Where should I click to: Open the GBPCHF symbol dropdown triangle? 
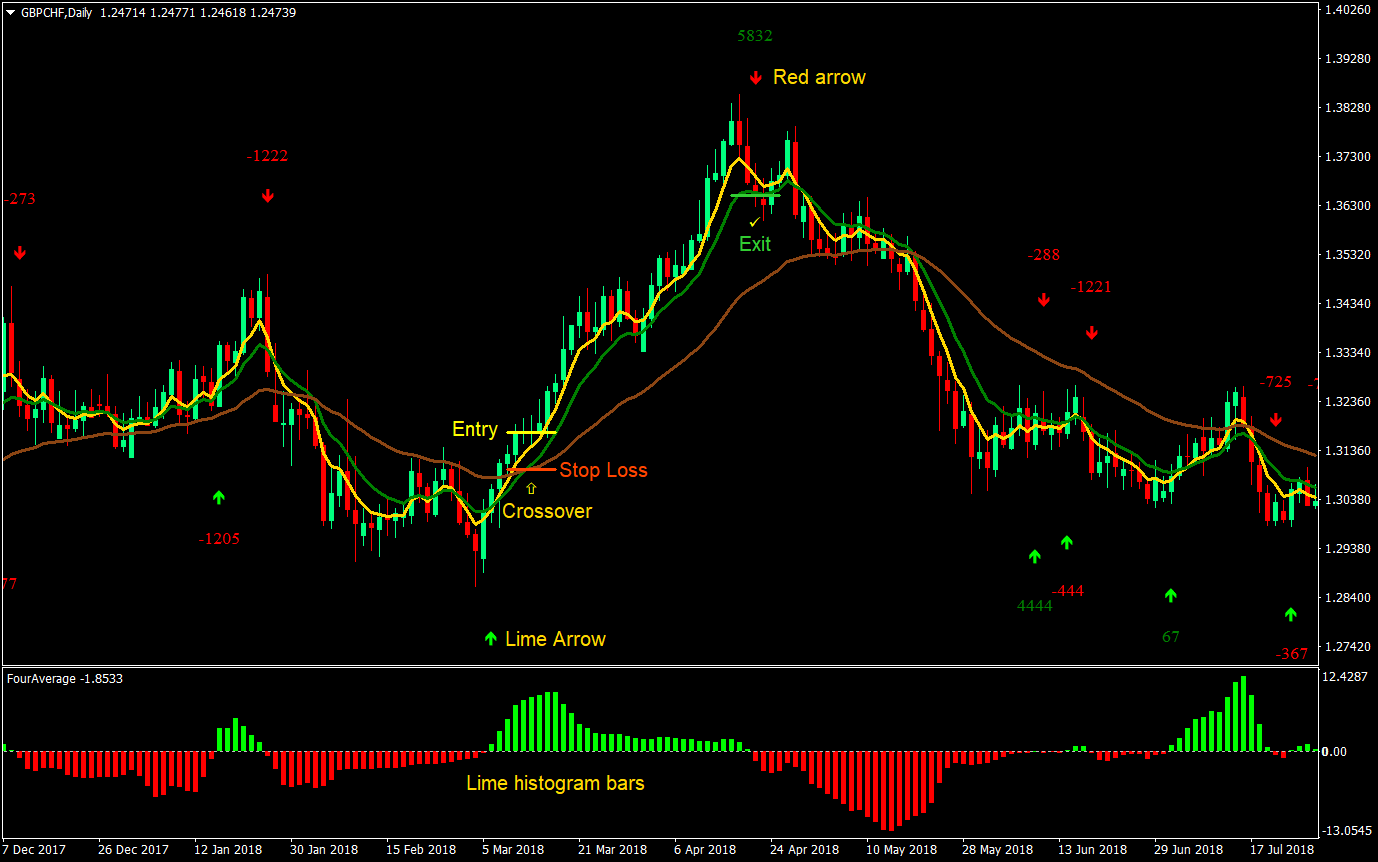10,13
